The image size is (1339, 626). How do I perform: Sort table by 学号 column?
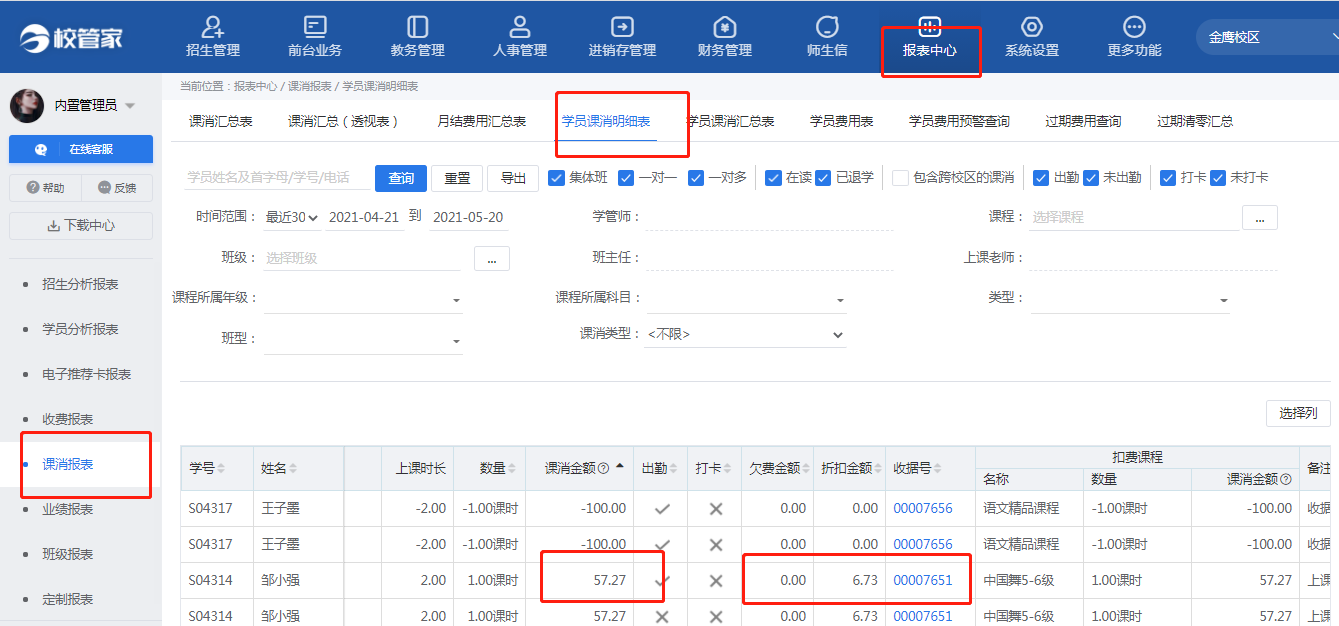220,468
